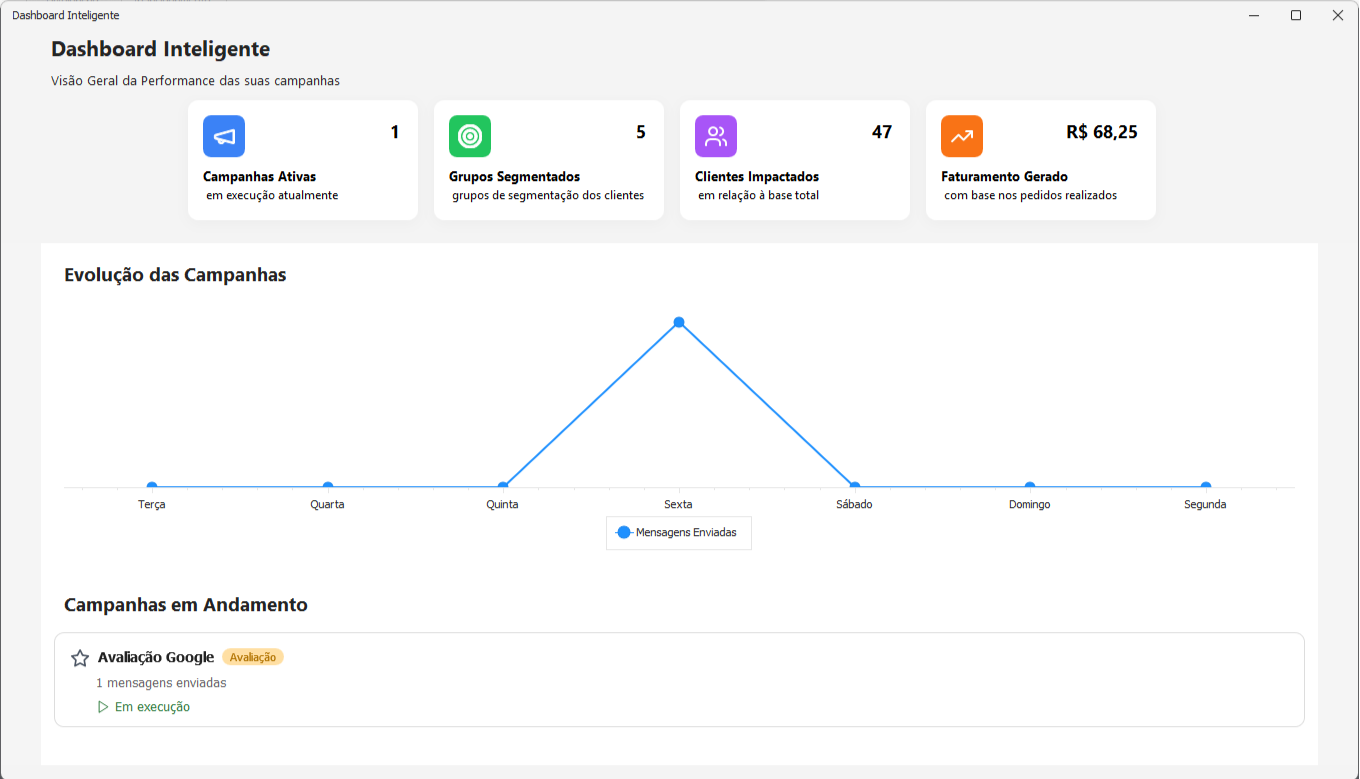Click the Avaliação tag badge

coord(253,657)
